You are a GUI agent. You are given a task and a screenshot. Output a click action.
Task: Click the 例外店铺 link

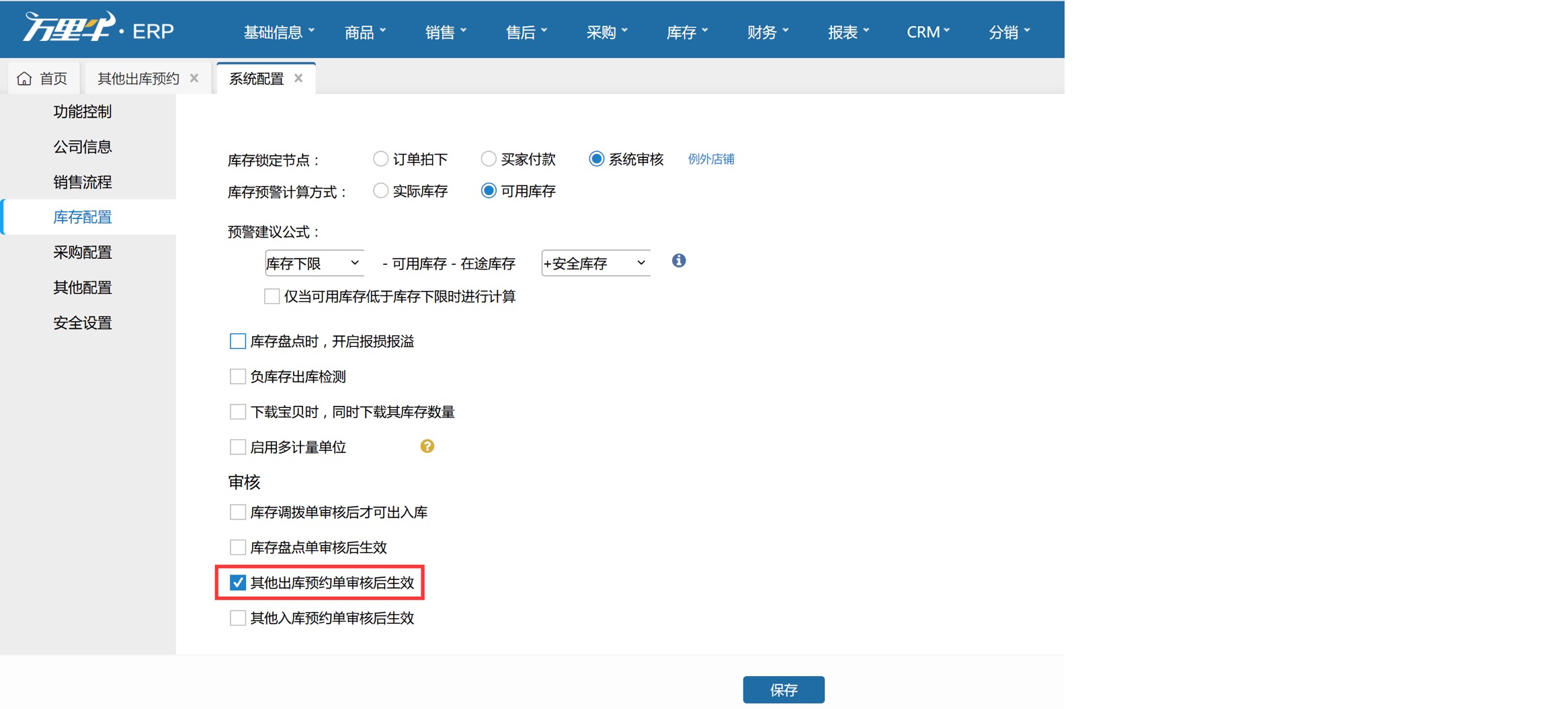pos(711,159)
